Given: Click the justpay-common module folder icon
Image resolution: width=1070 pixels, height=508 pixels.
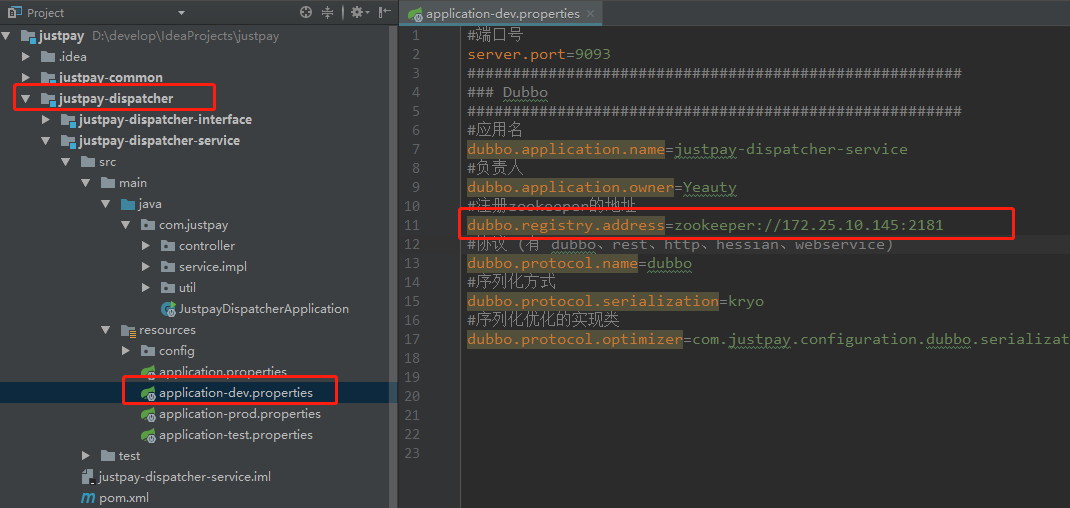Looking at the screenshot, I should [48, 78].
